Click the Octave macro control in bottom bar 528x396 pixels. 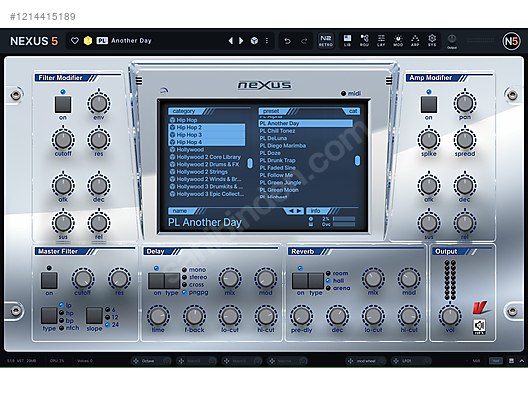(x=151, y=361)
